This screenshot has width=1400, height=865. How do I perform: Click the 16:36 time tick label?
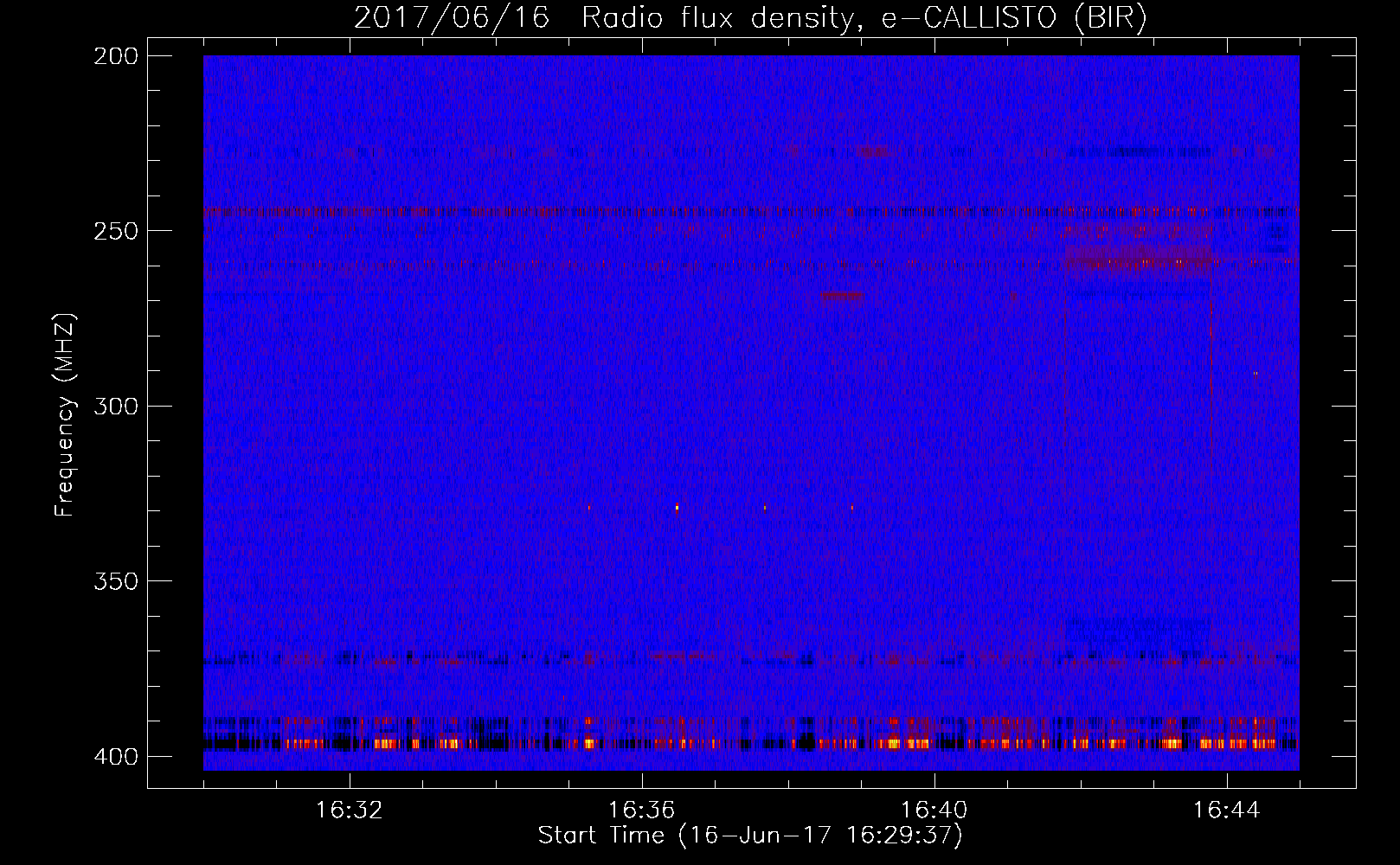point(642,811)
